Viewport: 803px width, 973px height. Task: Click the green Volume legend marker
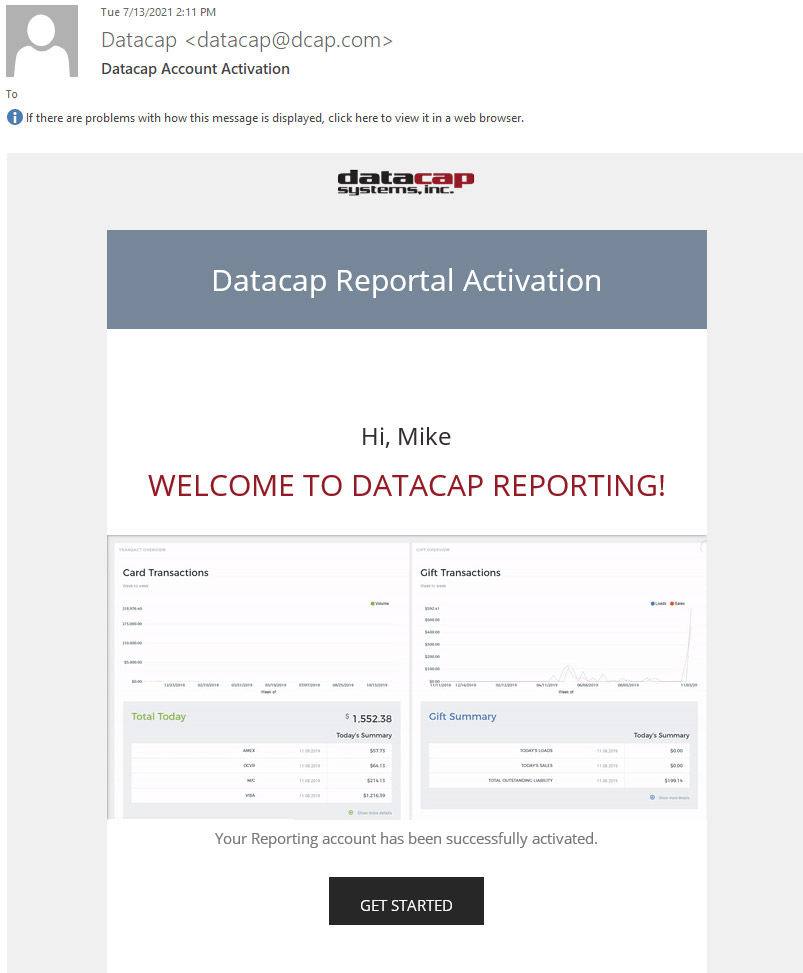pos(372,604)
